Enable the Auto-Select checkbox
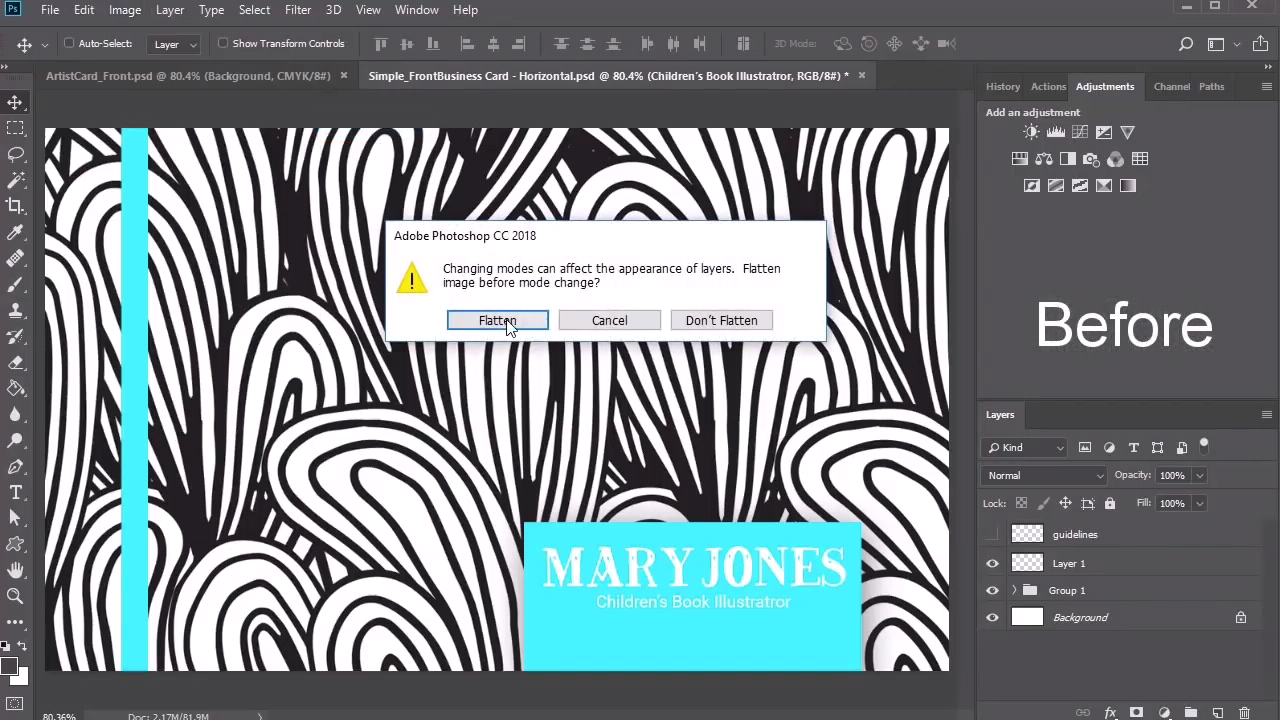1280x720 pixels. (x=69, y=43)
